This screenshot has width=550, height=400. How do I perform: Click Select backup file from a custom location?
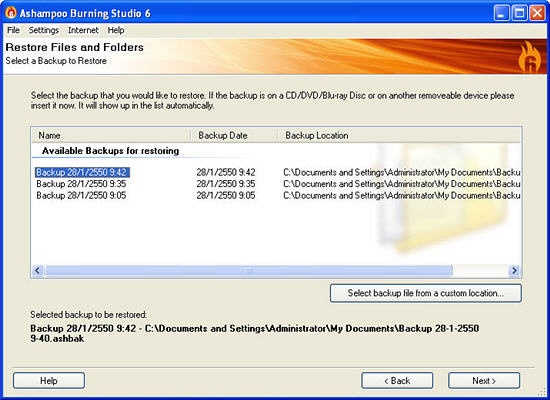click(425, 293)
